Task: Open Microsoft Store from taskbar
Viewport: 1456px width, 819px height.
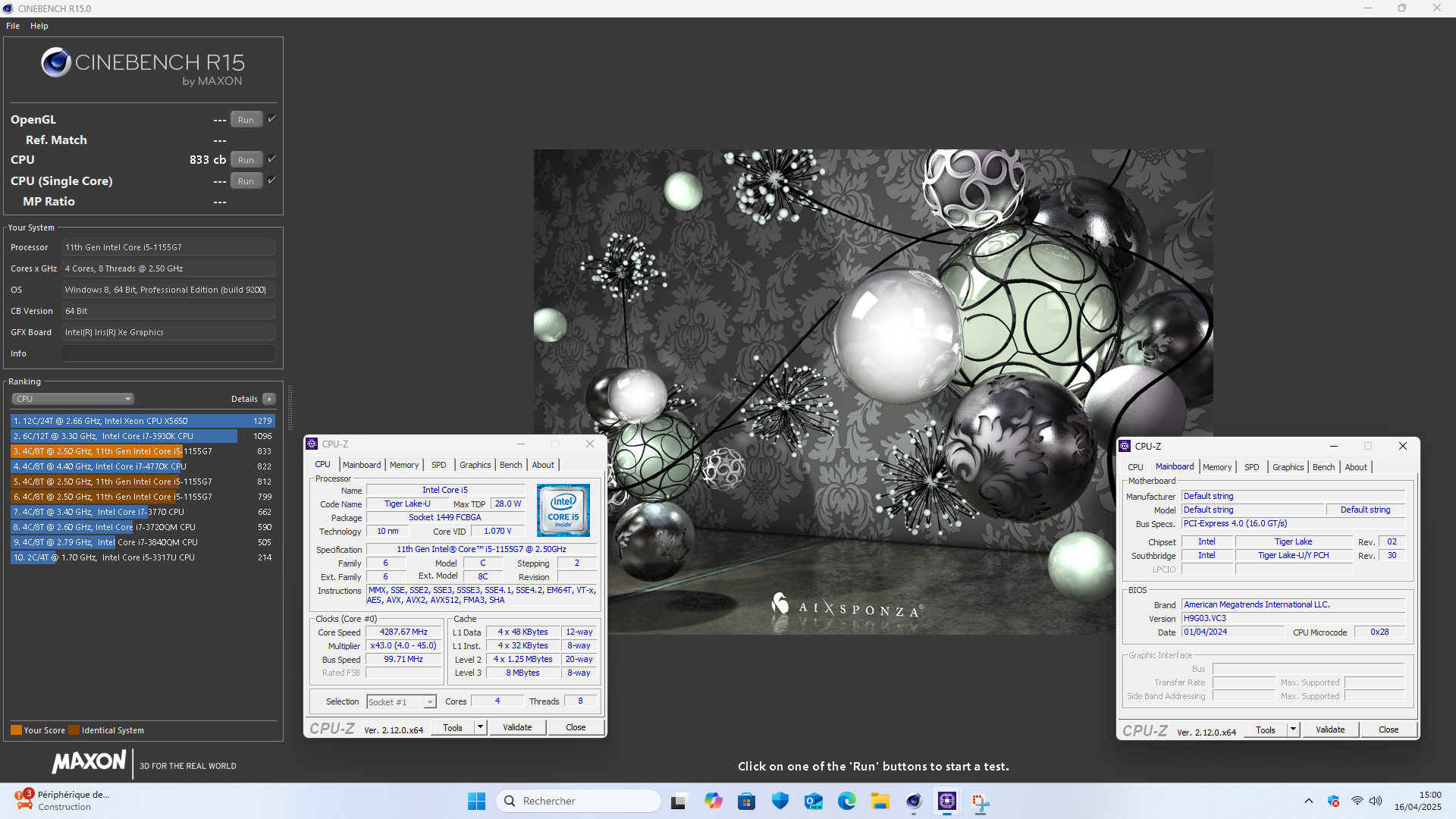Action: tap(746, 801)
